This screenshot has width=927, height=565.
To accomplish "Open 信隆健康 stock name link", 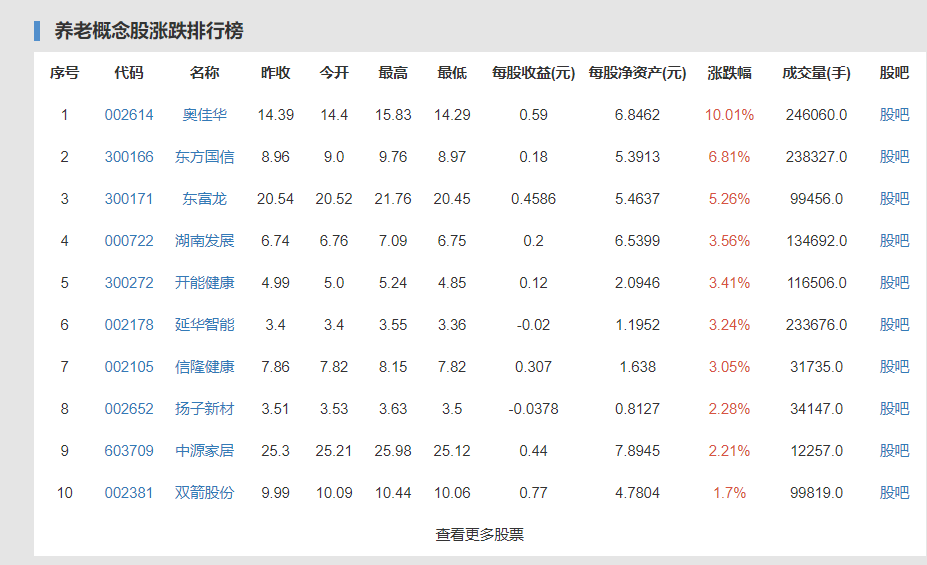I will [x=205, y=366].
